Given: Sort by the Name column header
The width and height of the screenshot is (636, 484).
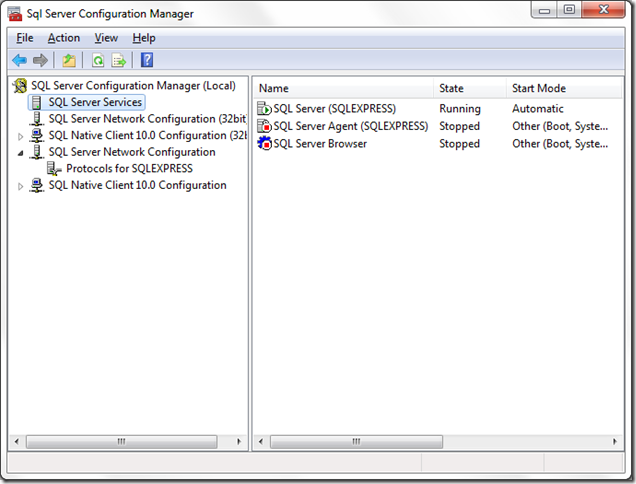Looking at the screenshot, I should [344, 88].
